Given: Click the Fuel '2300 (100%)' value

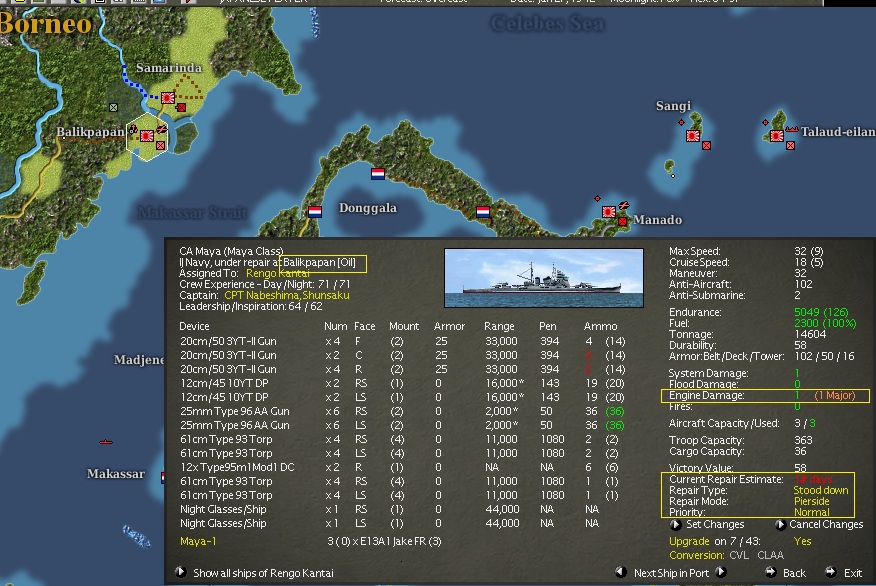Looking at the screenshot, I should 825,323.
